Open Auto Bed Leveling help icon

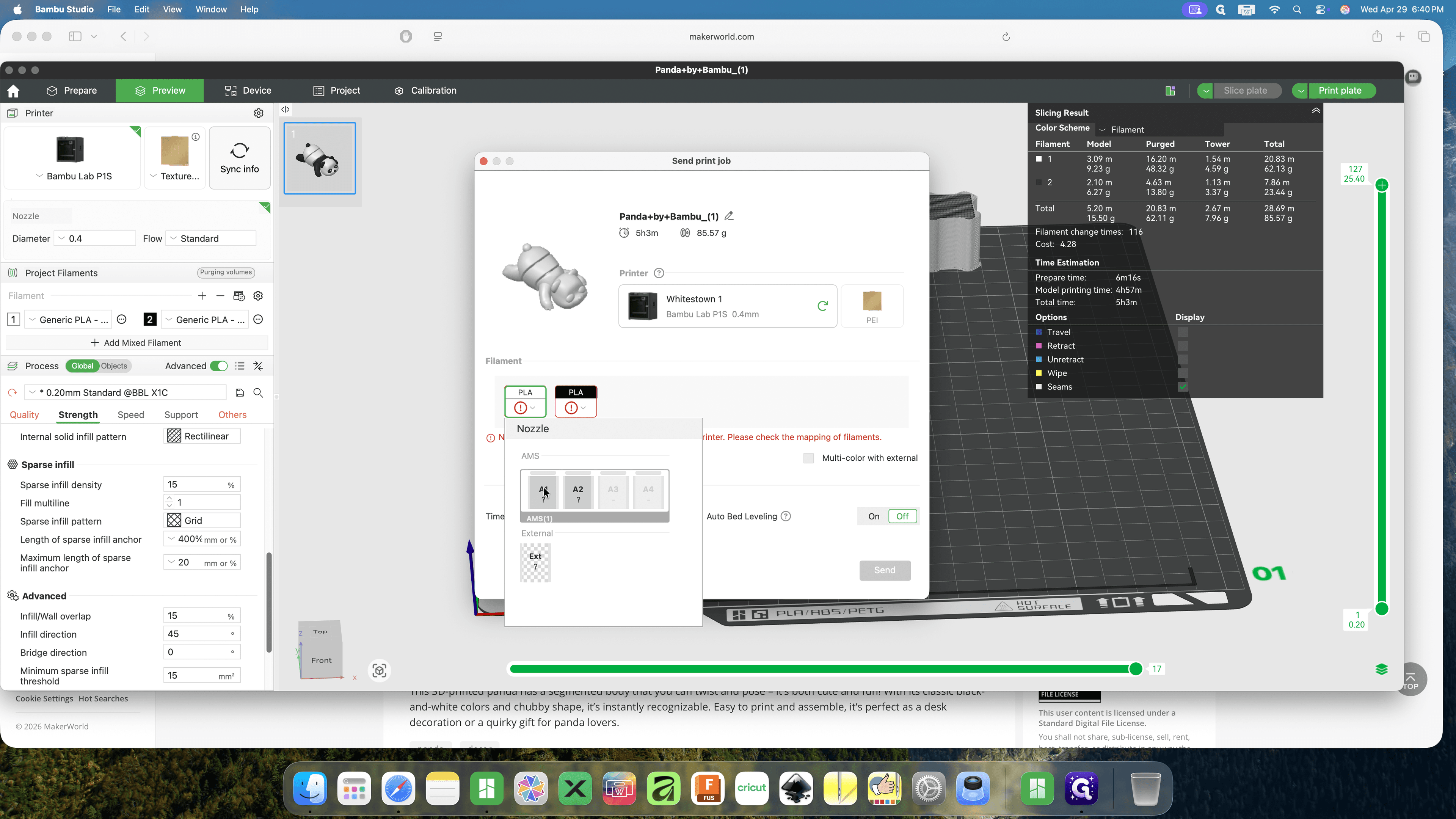point(786,516)
